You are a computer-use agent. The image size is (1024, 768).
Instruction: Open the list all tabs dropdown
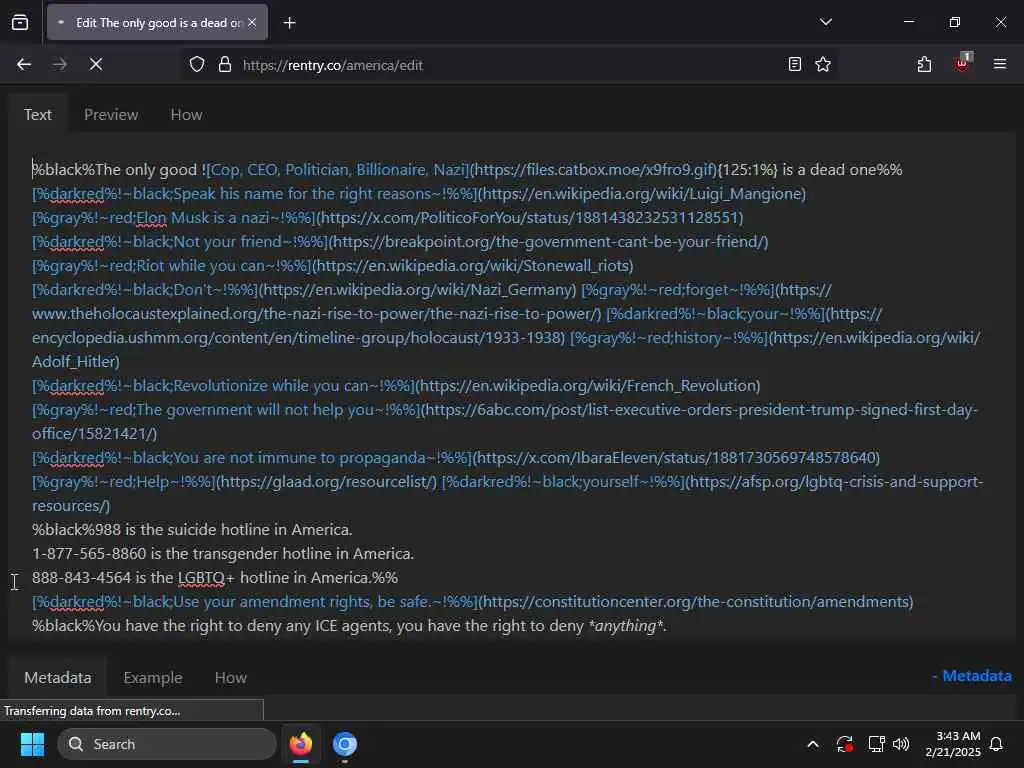pyautogui.click(x=826, y=22)
